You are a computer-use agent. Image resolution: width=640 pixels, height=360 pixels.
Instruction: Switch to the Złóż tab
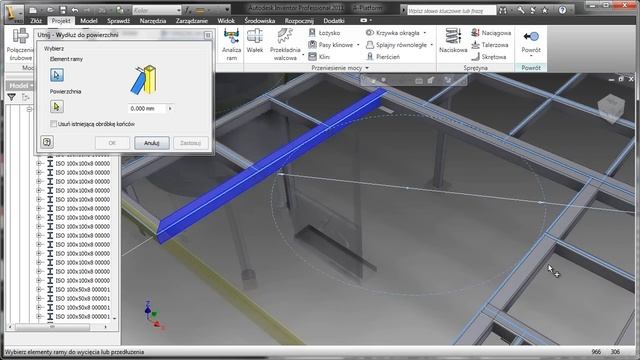point(36,20)
